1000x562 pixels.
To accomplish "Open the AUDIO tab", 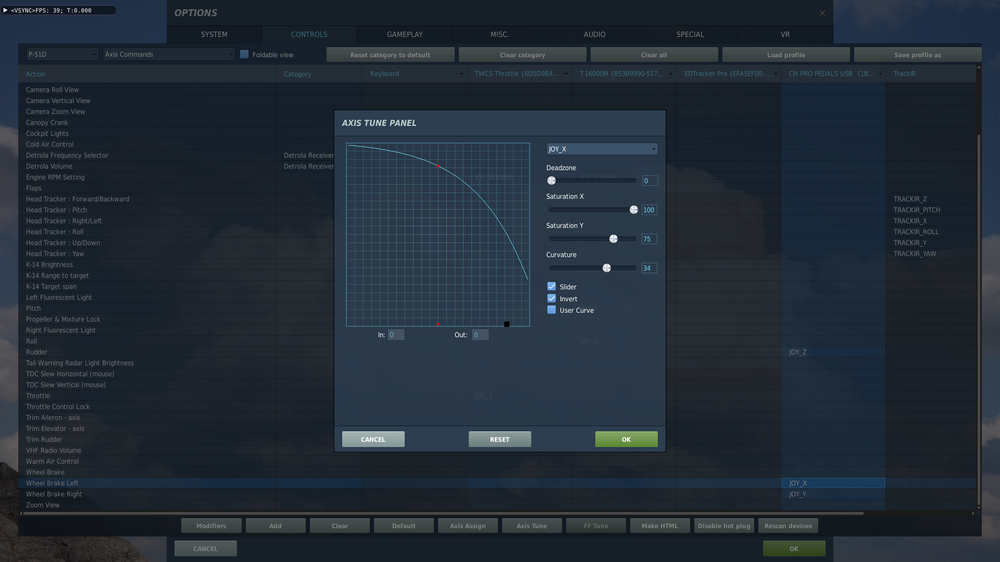I will click(594, 34).
